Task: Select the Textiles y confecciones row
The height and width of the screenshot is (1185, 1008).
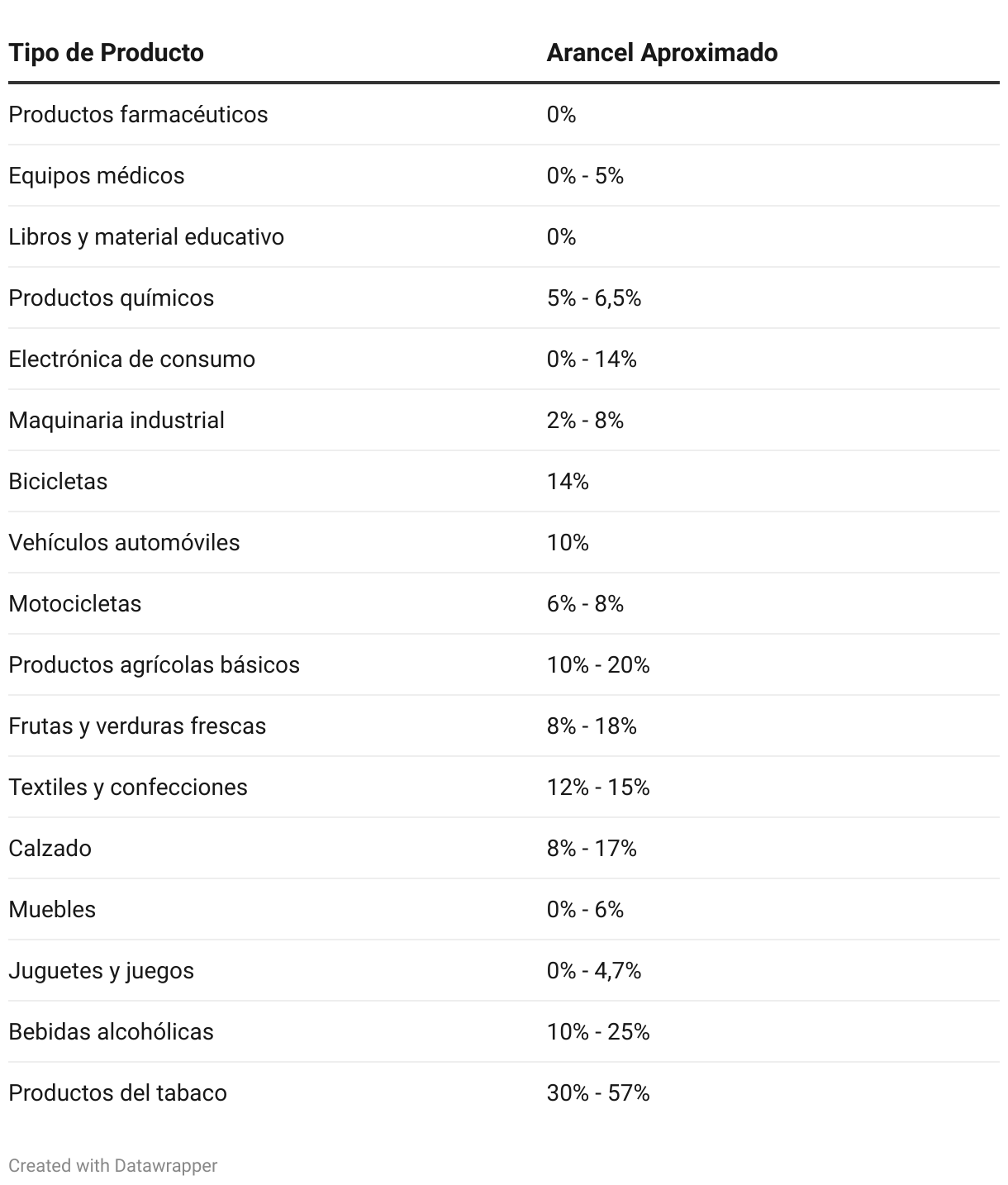Action: [x=504, y=787]
